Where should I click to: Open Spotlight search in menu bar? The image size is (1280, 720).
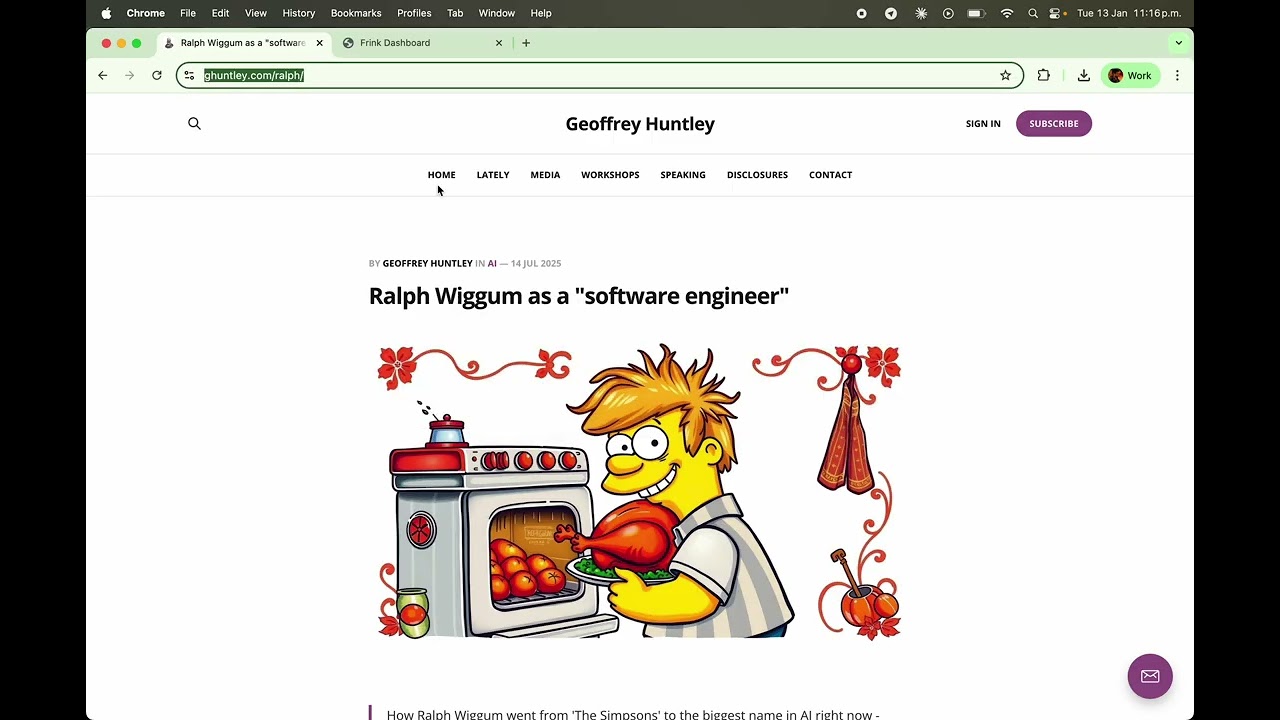point(1033,13)
